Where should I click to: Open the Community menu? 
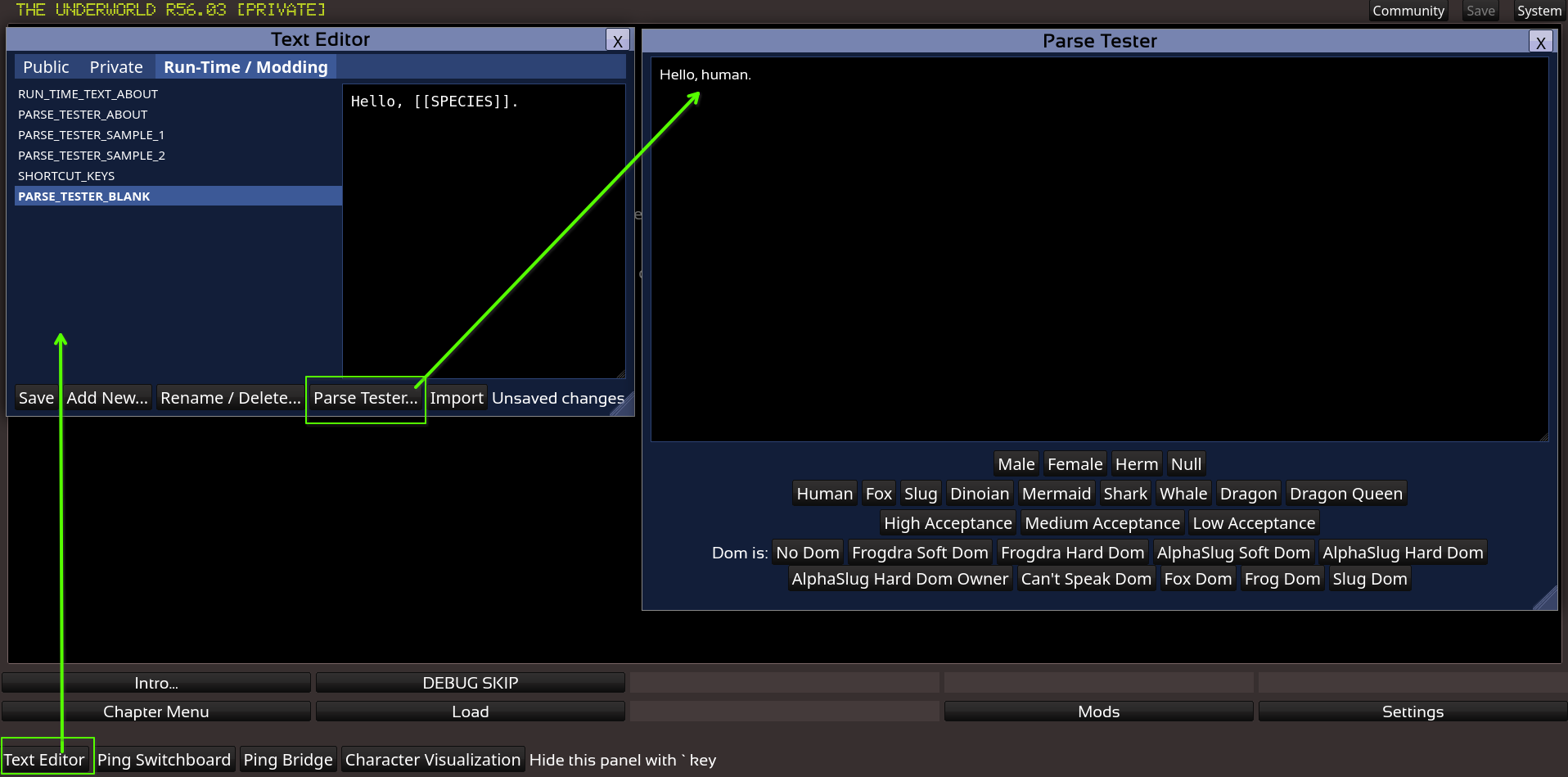click(1408, 11)
